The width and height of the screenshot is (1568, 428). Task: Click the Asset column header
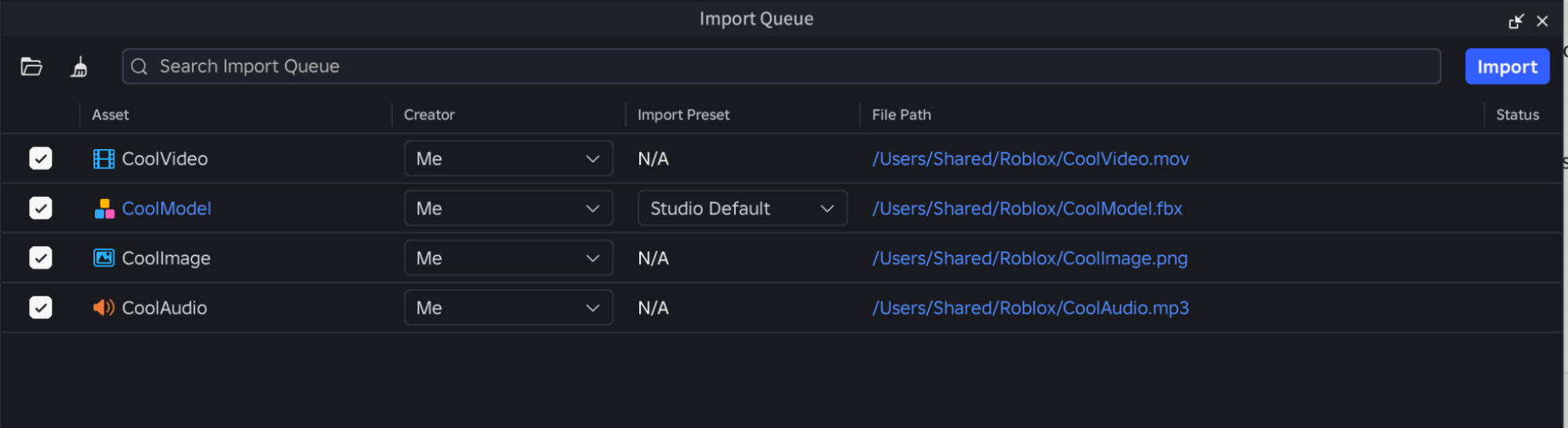[x=111, y=115]
